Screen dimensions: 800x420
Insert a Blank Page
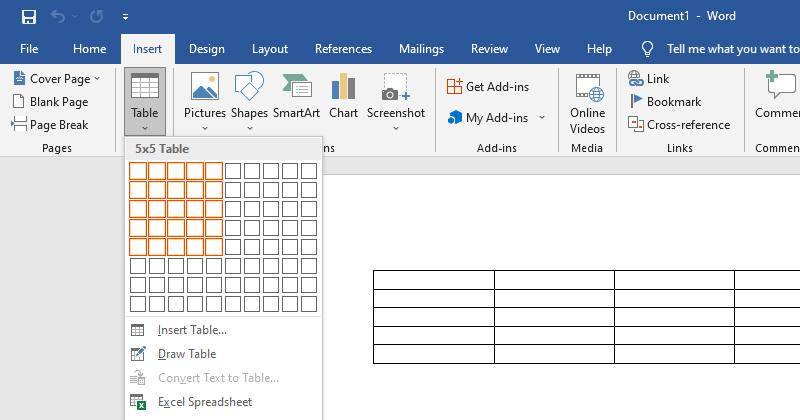[x=50, y=102]
